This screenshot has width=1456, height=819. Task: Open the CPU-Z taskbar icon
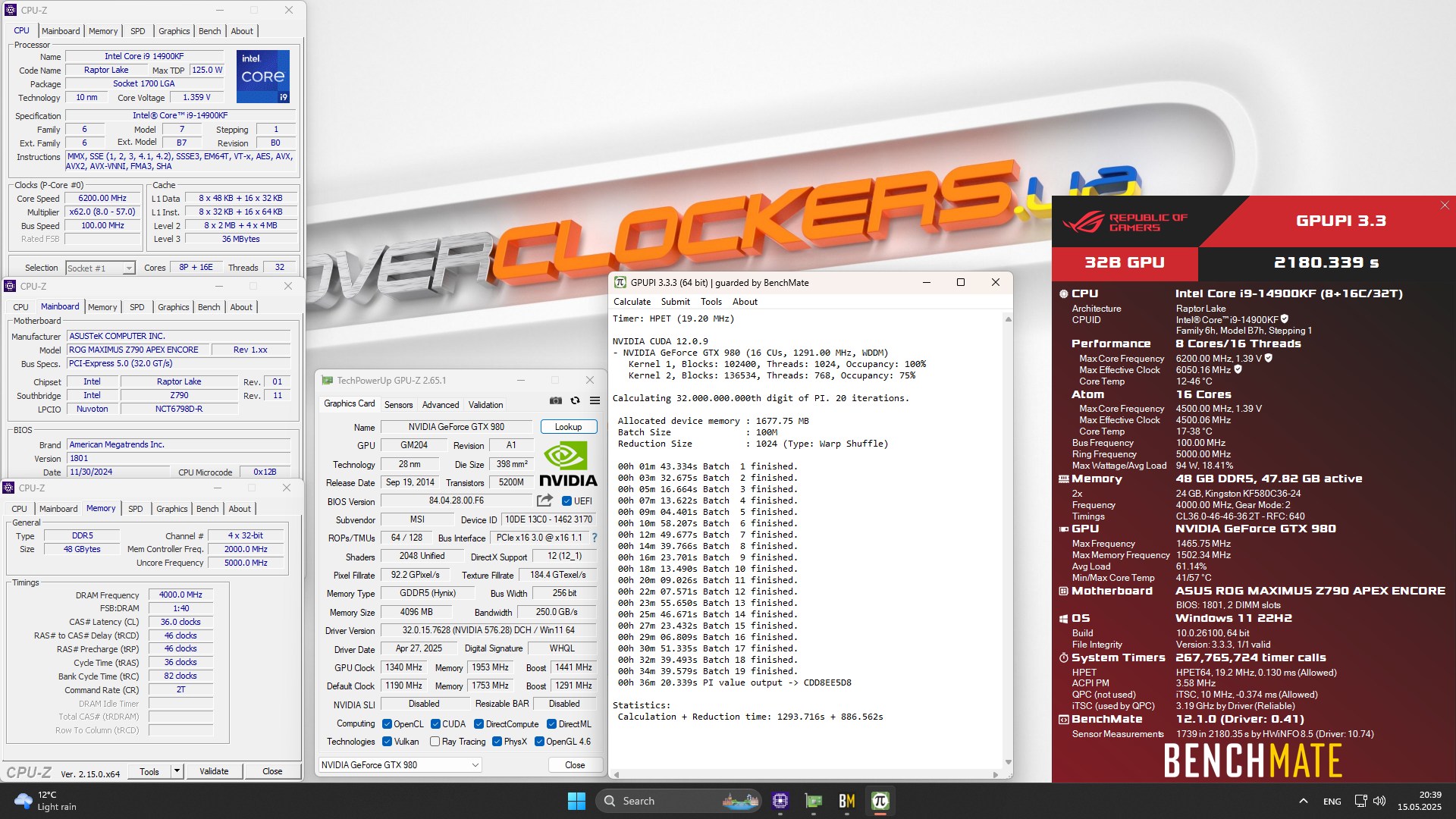780,801
